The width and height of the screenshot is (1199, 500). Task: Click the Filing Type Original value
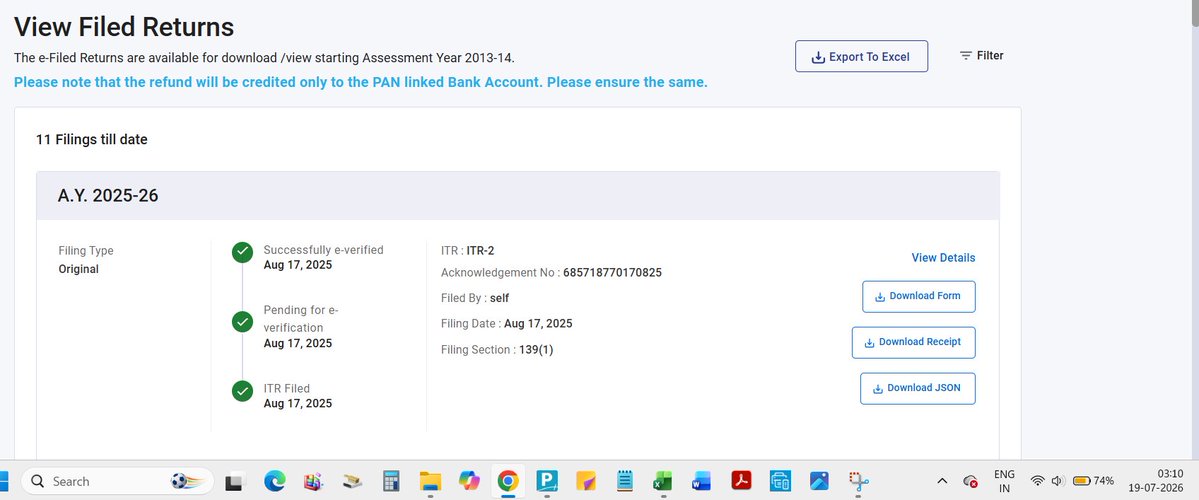click(x=79, y=269)
